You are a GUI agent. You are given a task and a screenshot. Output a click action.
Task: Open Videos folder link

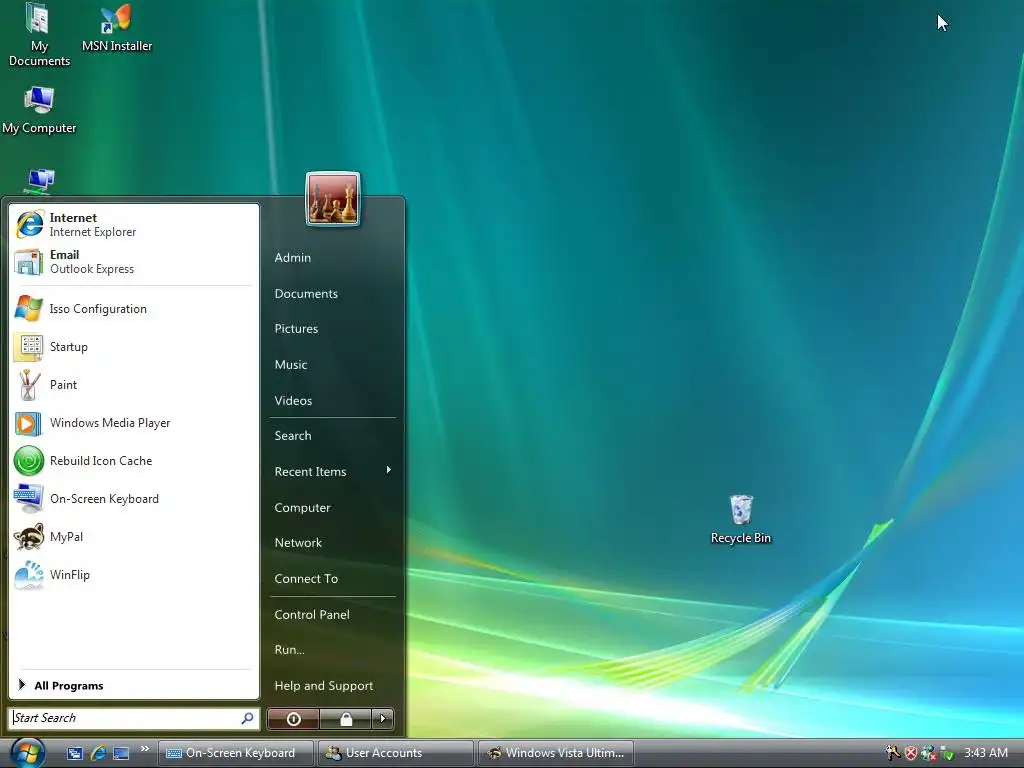point(332,400)
